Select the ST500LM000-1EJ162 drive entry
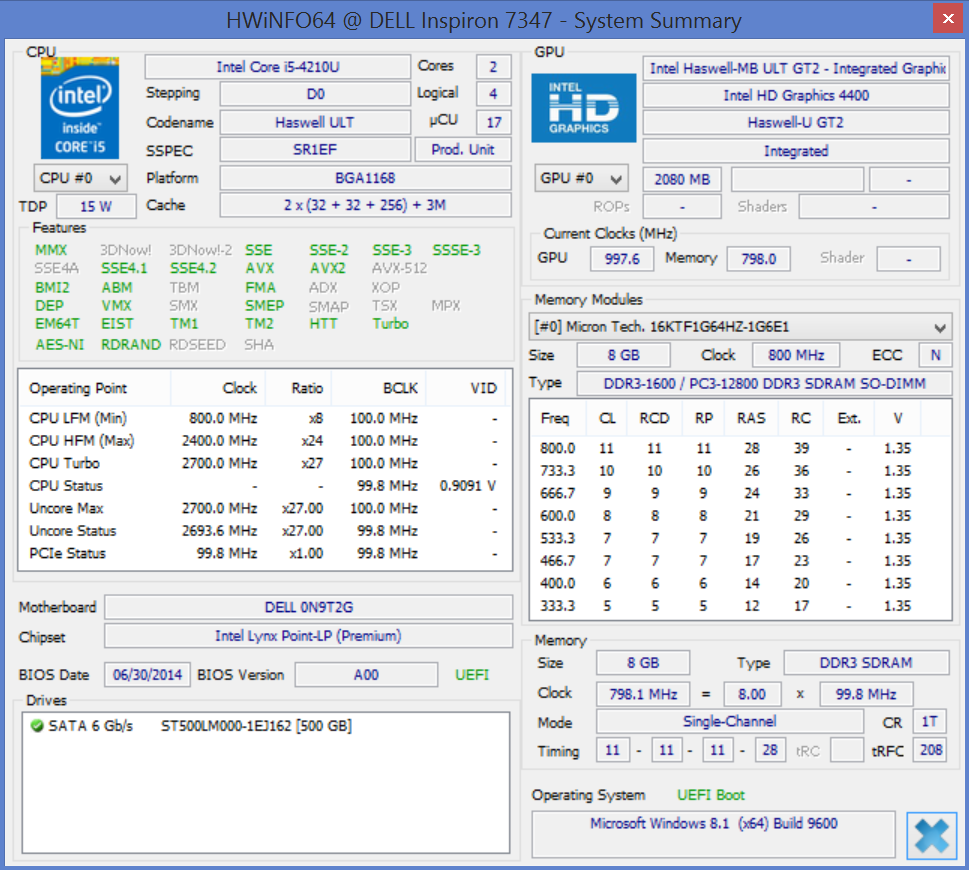This screenshot has width=969, height=870. (x=266, y=725)
